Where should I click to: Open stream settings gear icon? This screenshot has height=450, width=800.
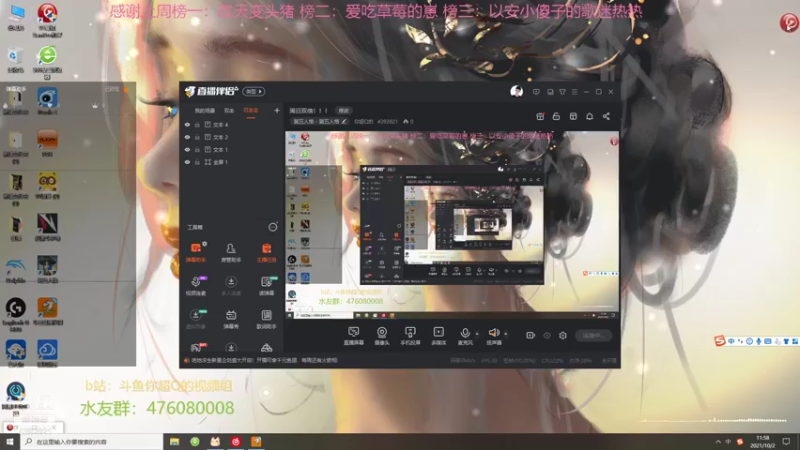point(563,335)
